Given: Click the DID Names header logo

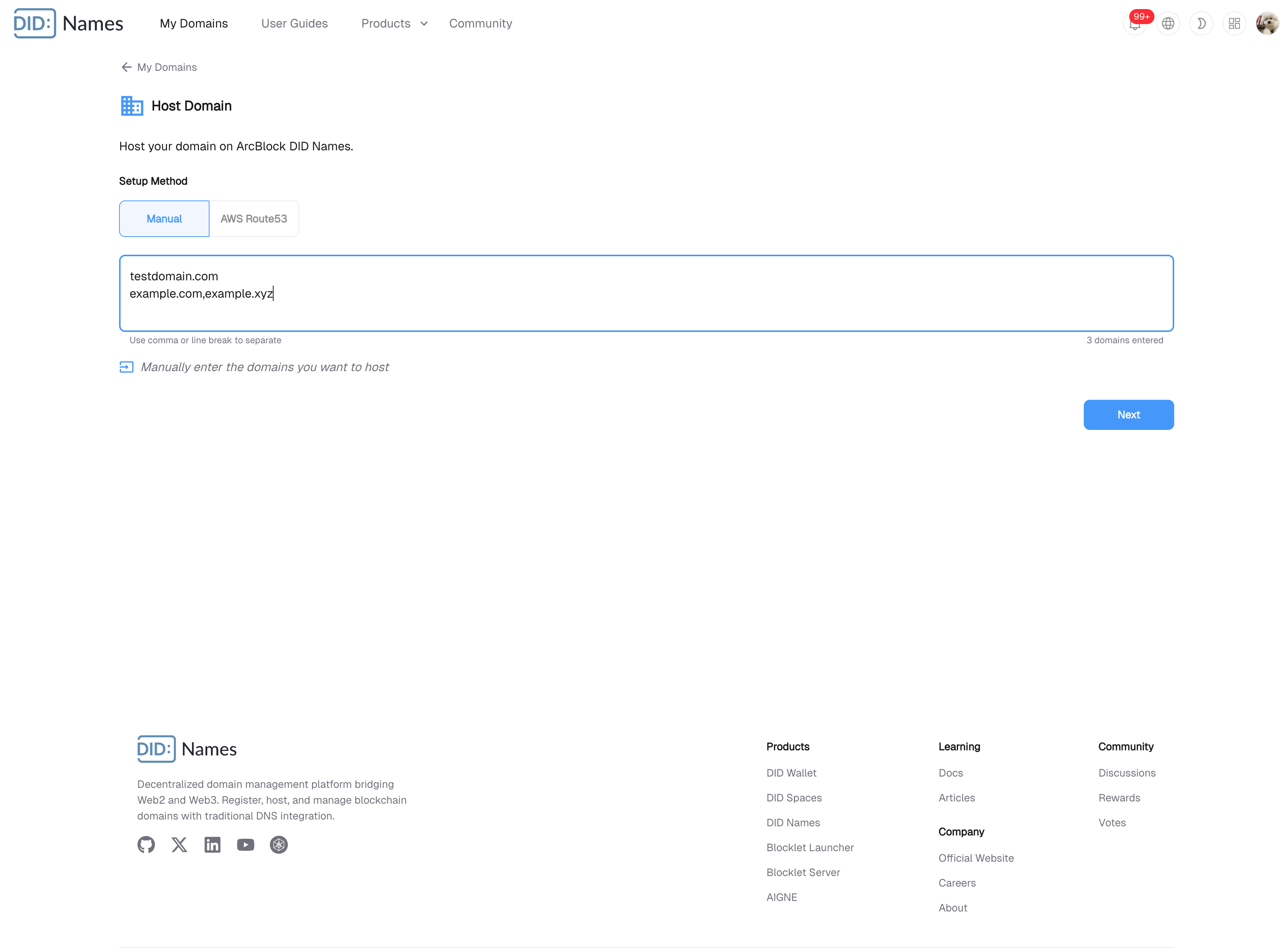Looking at the screenshot, I should click(69, 24).
